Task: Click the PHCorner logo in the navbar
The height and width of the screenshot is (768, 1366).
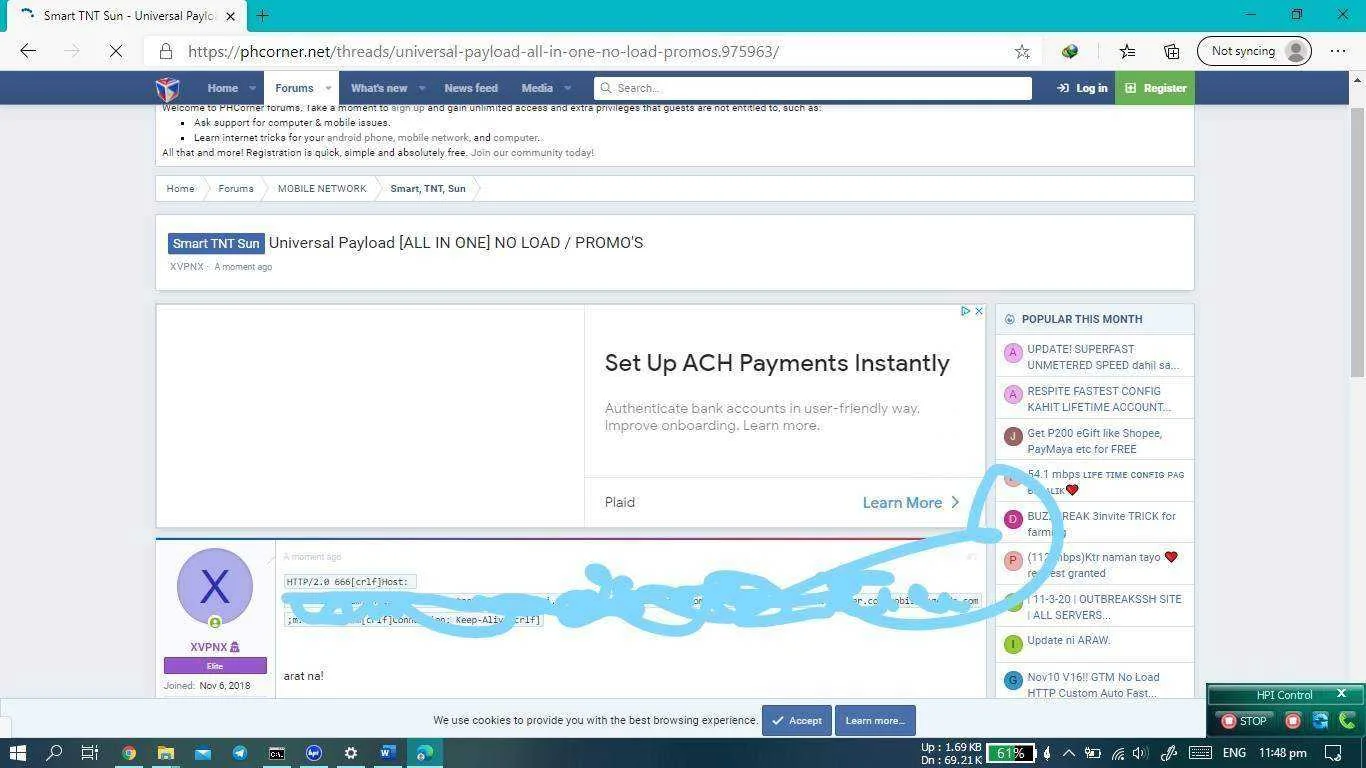Action: pos(168,88)
